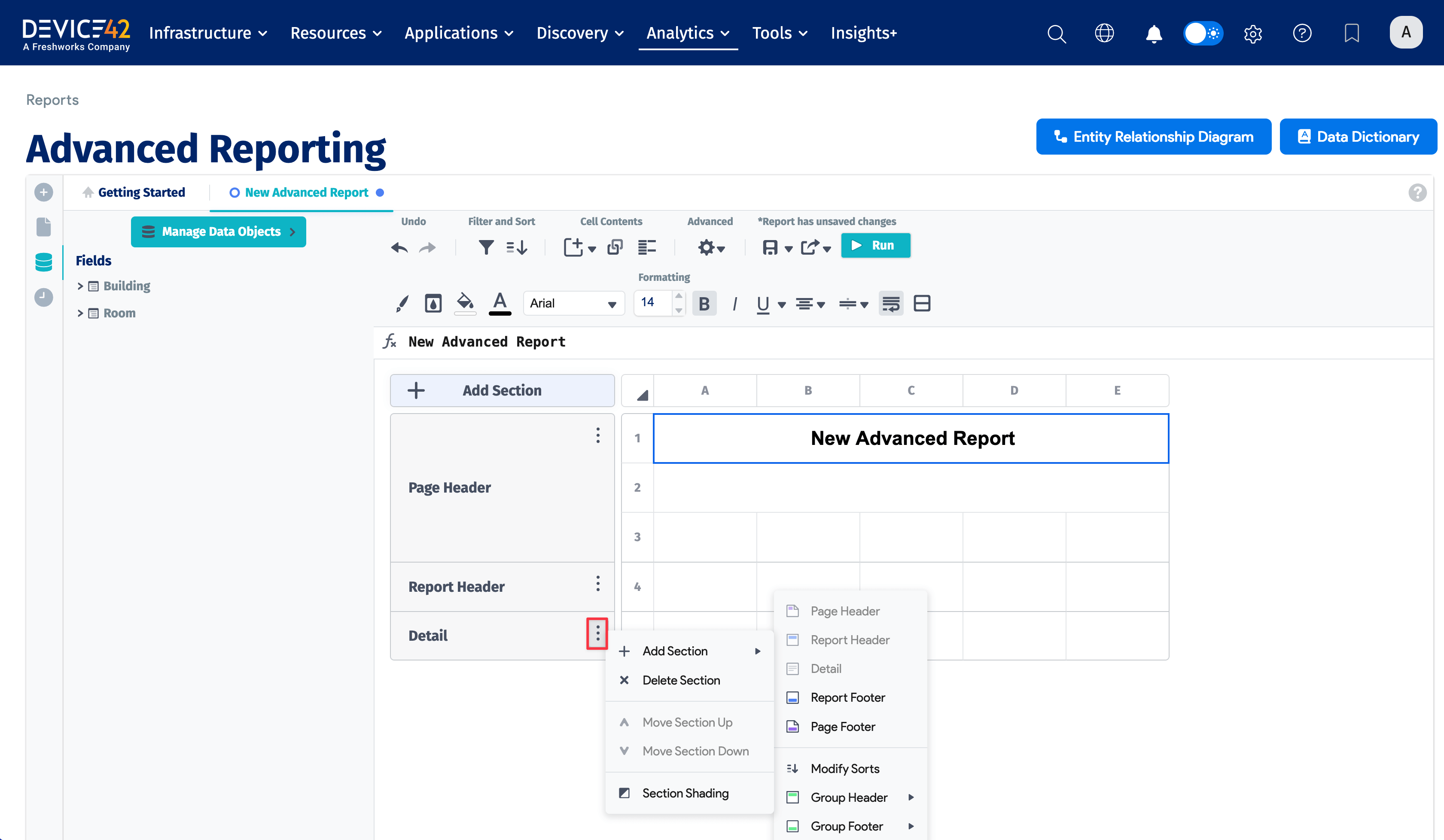
Task: Select Page Footer in submenu
Action: 850,727
